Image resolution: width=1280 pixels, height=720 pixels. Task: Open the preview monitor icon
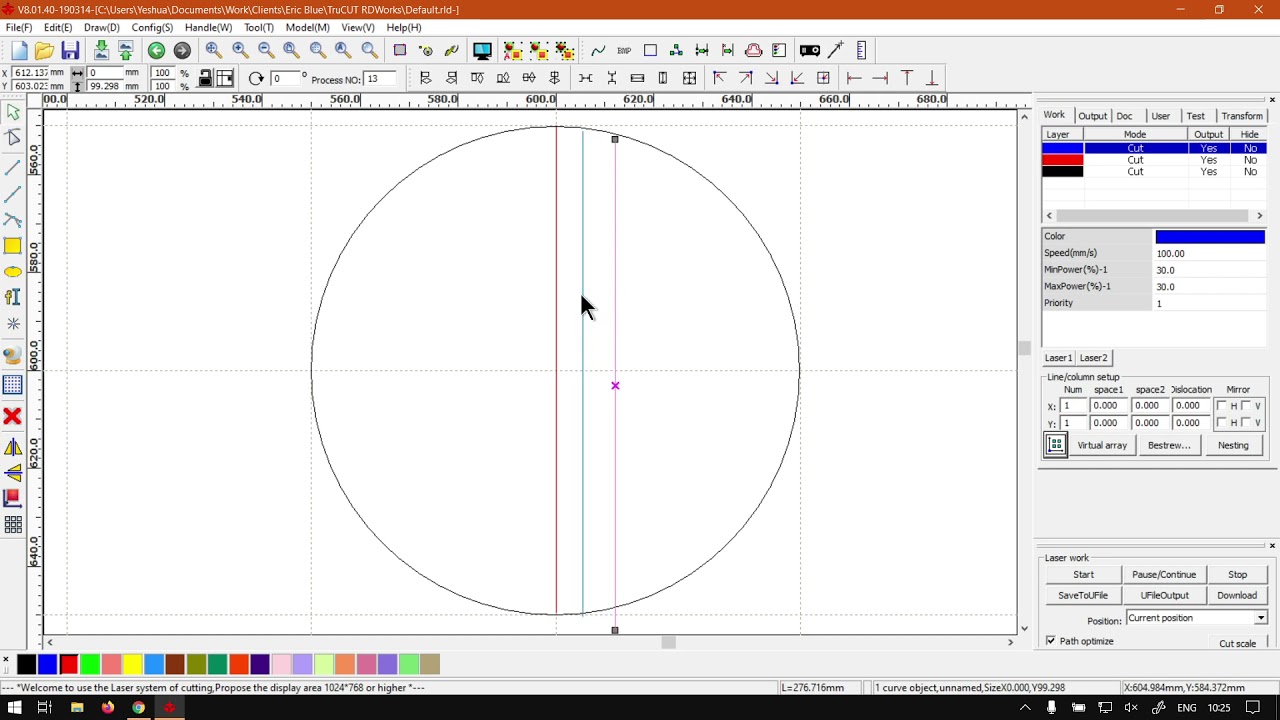pos(482,51)
